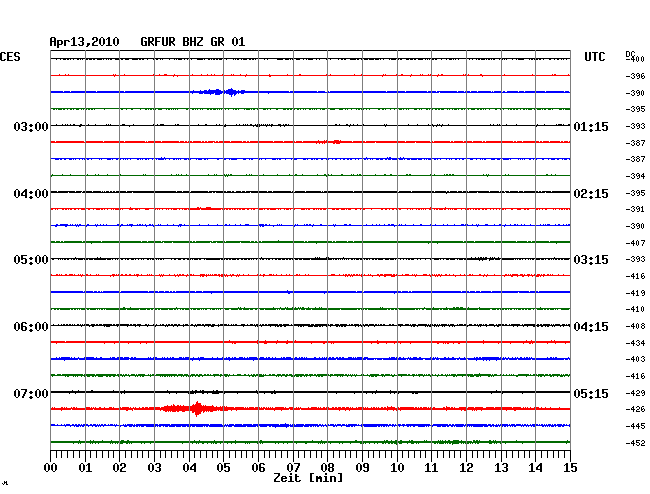
Task: Click minute label 13 on the time axis
Action: [501, 468]
